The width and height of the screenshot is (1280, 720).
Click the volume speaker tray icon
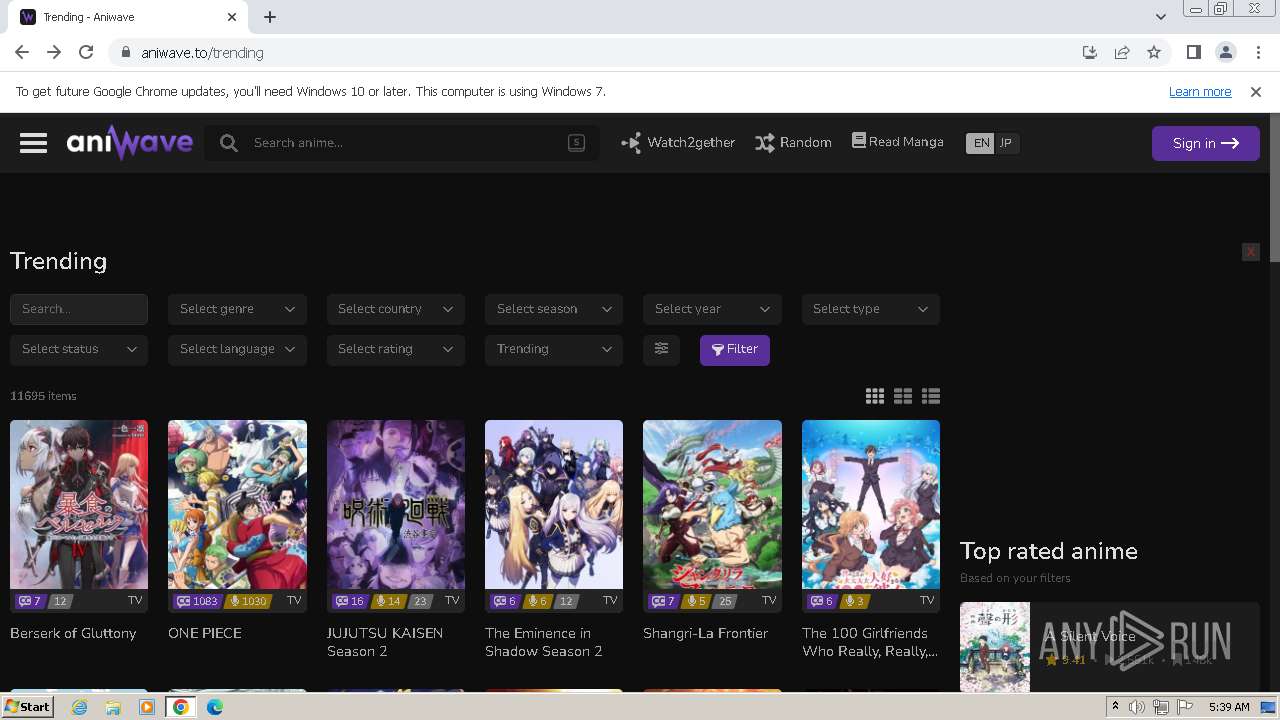click(x=1137, y=707)
